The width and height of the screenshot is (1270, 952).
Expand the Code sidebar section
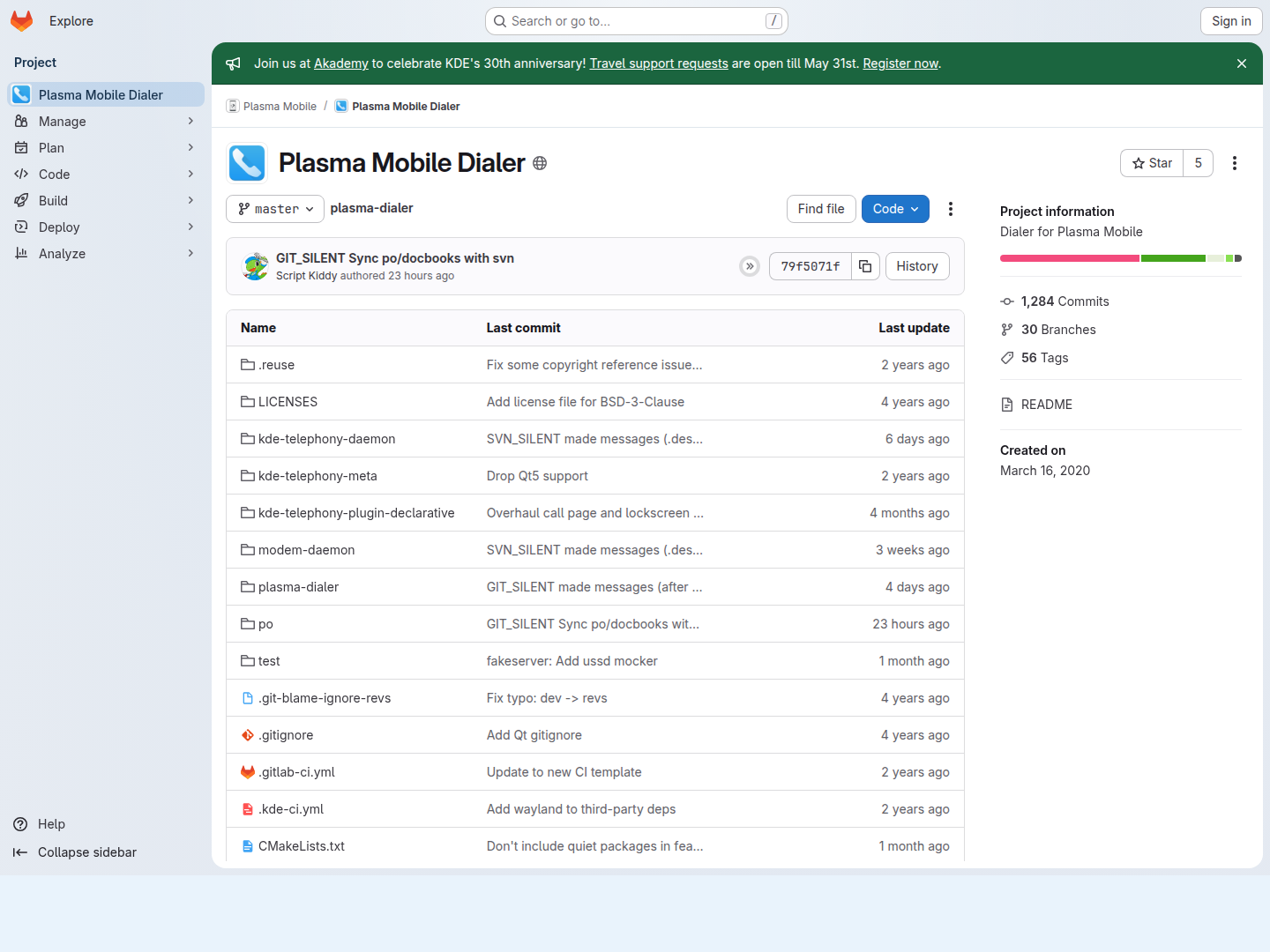pyautogui.click(x=106, y=175)
